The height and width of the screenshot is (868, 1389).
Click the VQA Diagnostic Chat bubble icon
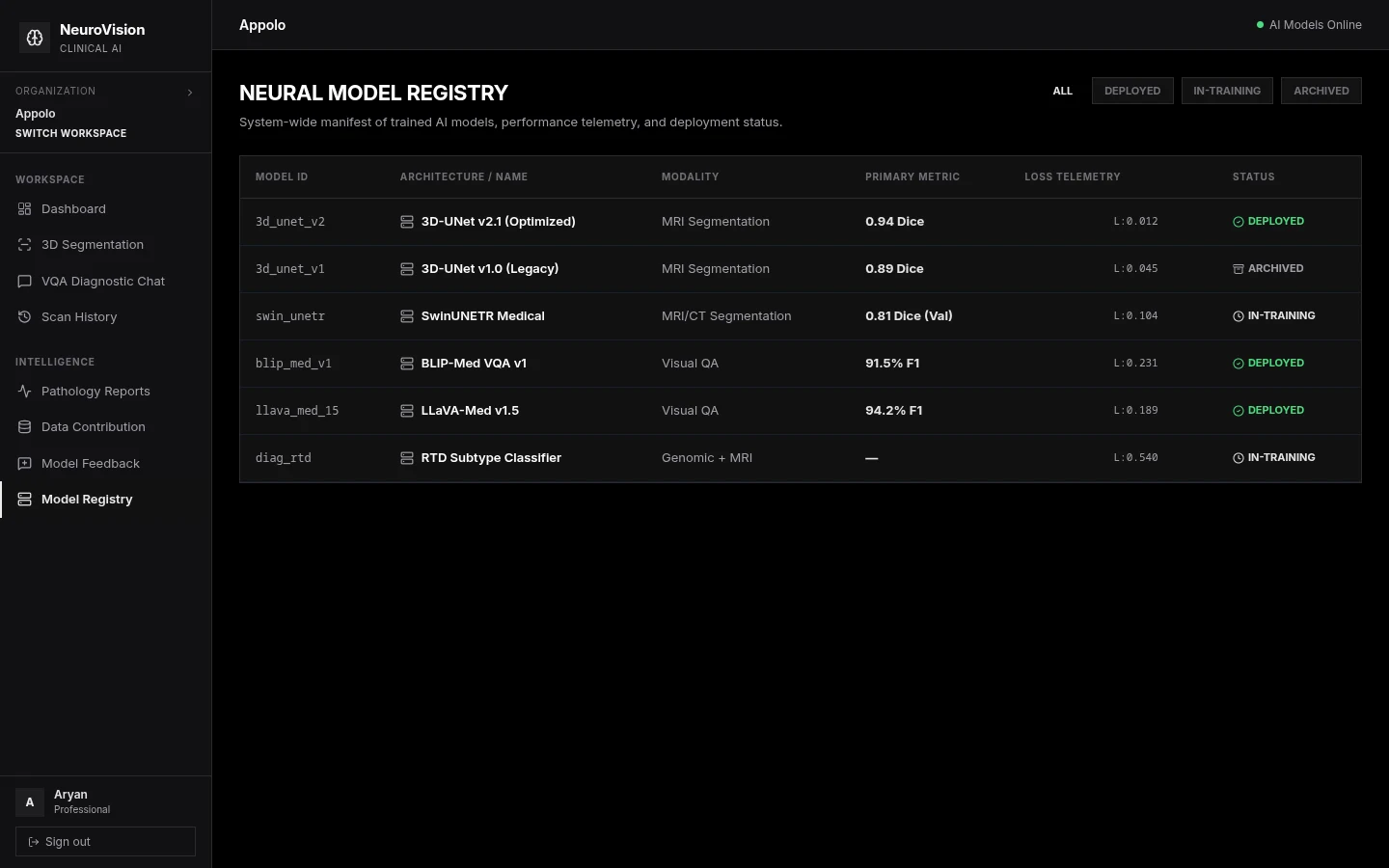(x=24, y=282)
